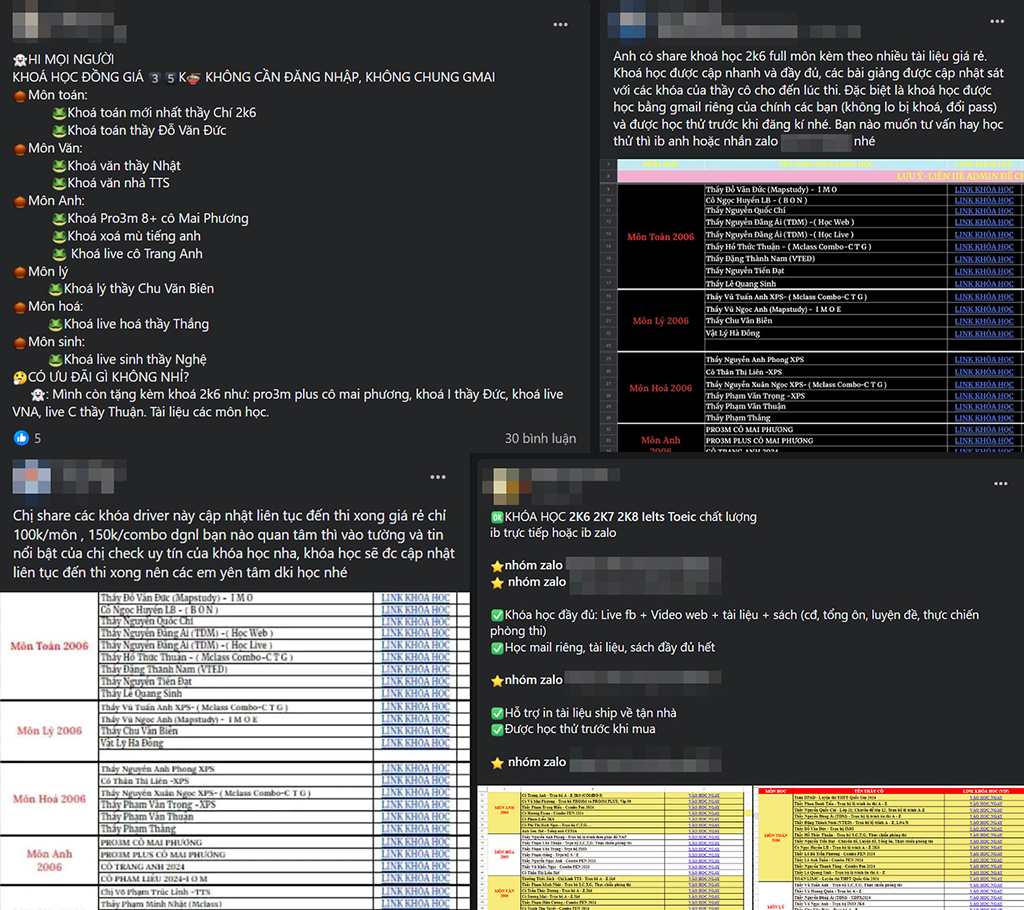Click avatar of "KHÓA HỌC 2K6 2K7 2K8" poster
Viewport: 1024px width, 910px height.
502,483
